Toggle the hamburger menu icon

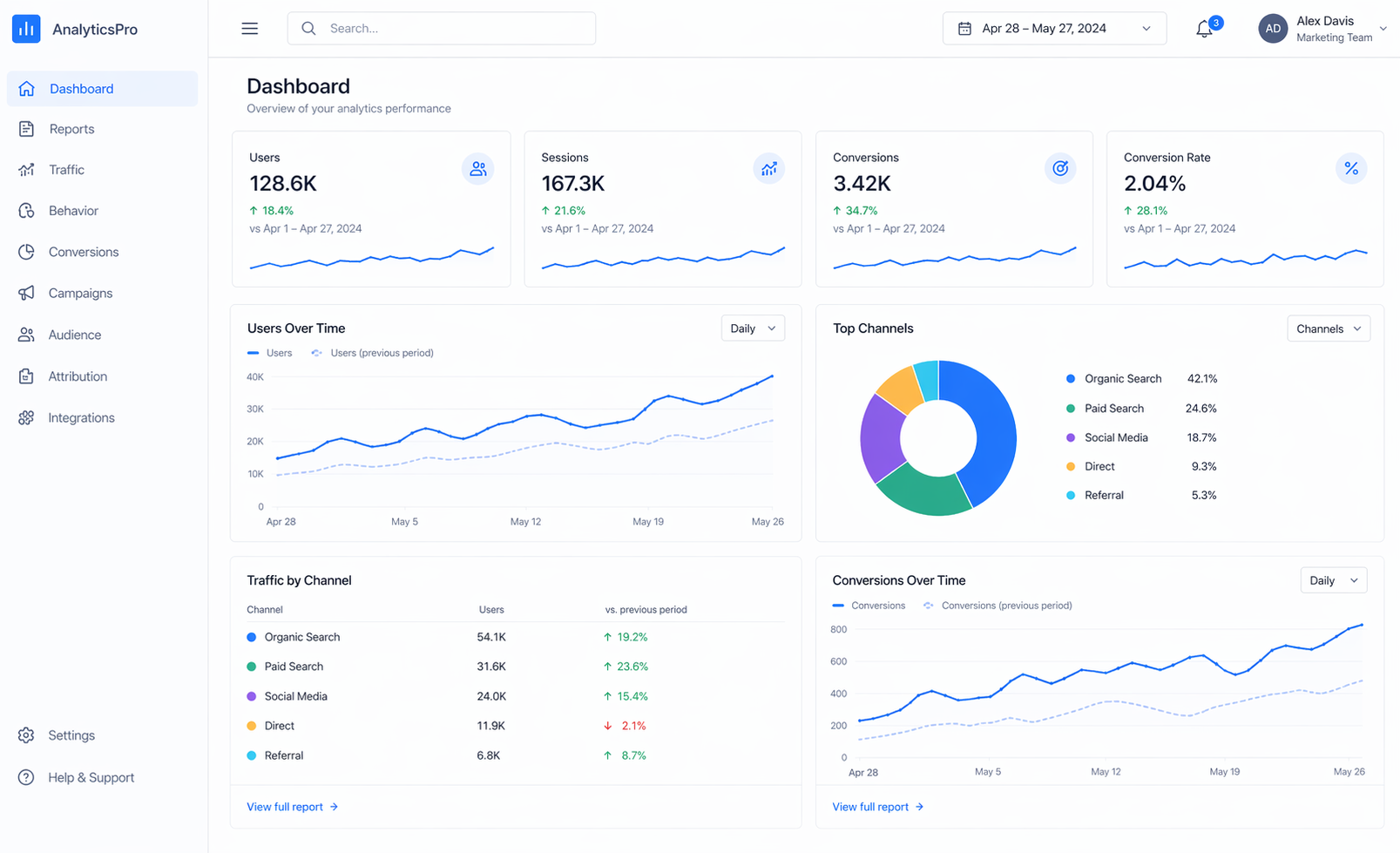pyautogui.click(x=250, y=29)
